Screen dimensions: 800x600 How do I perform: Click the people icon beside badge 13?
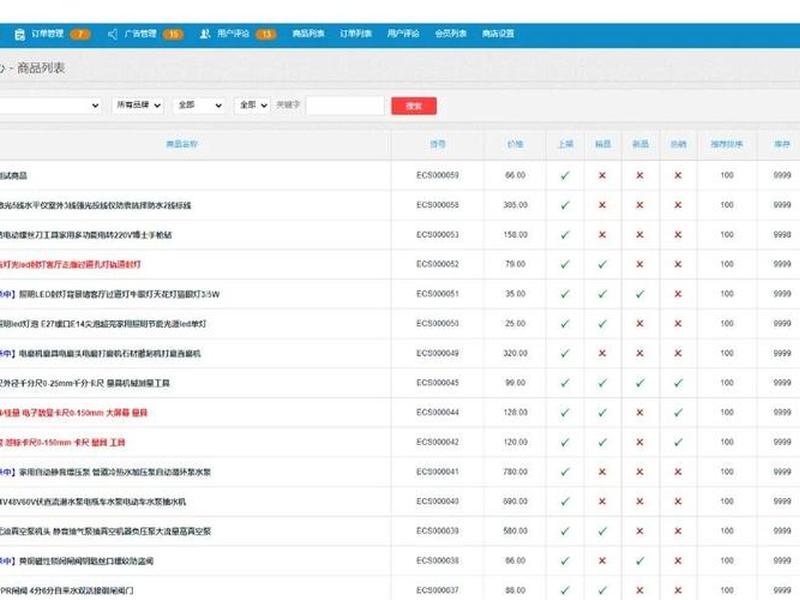point(205,34)
